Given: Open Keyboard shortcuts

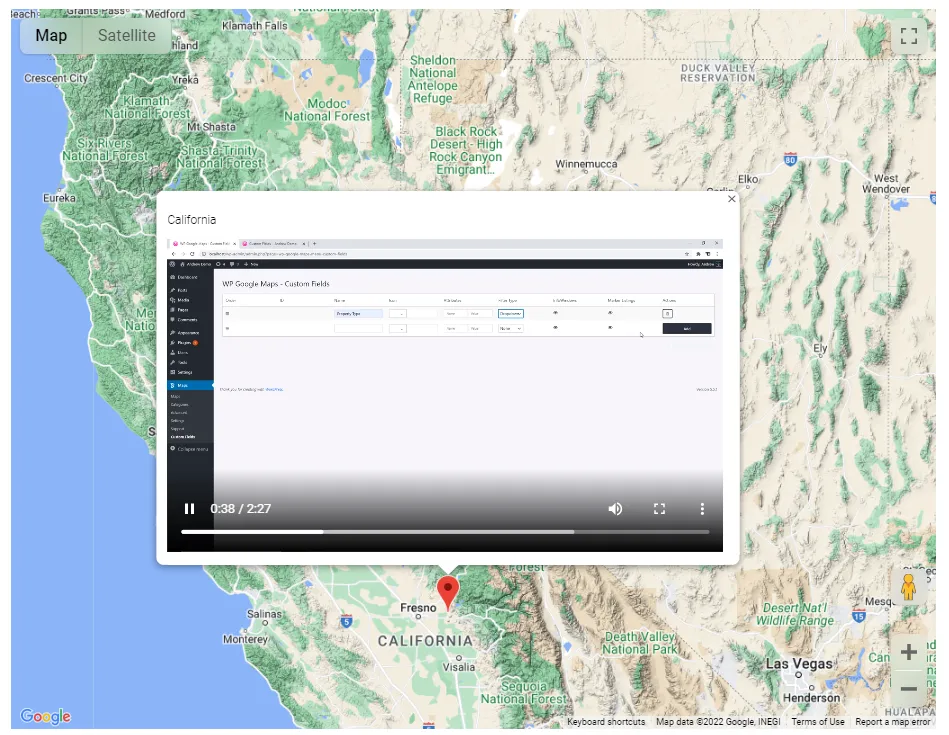Looking at the screenshot, I should (x=606, y=722).
